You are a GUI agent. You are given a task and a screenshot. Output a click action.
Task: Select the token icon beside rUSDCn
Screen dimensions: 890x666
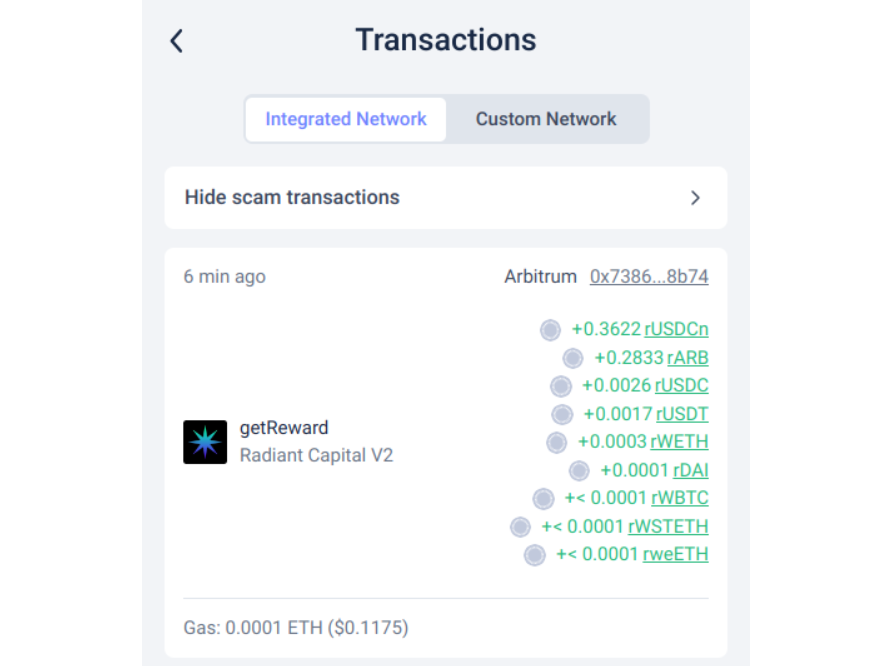point(550,329)
